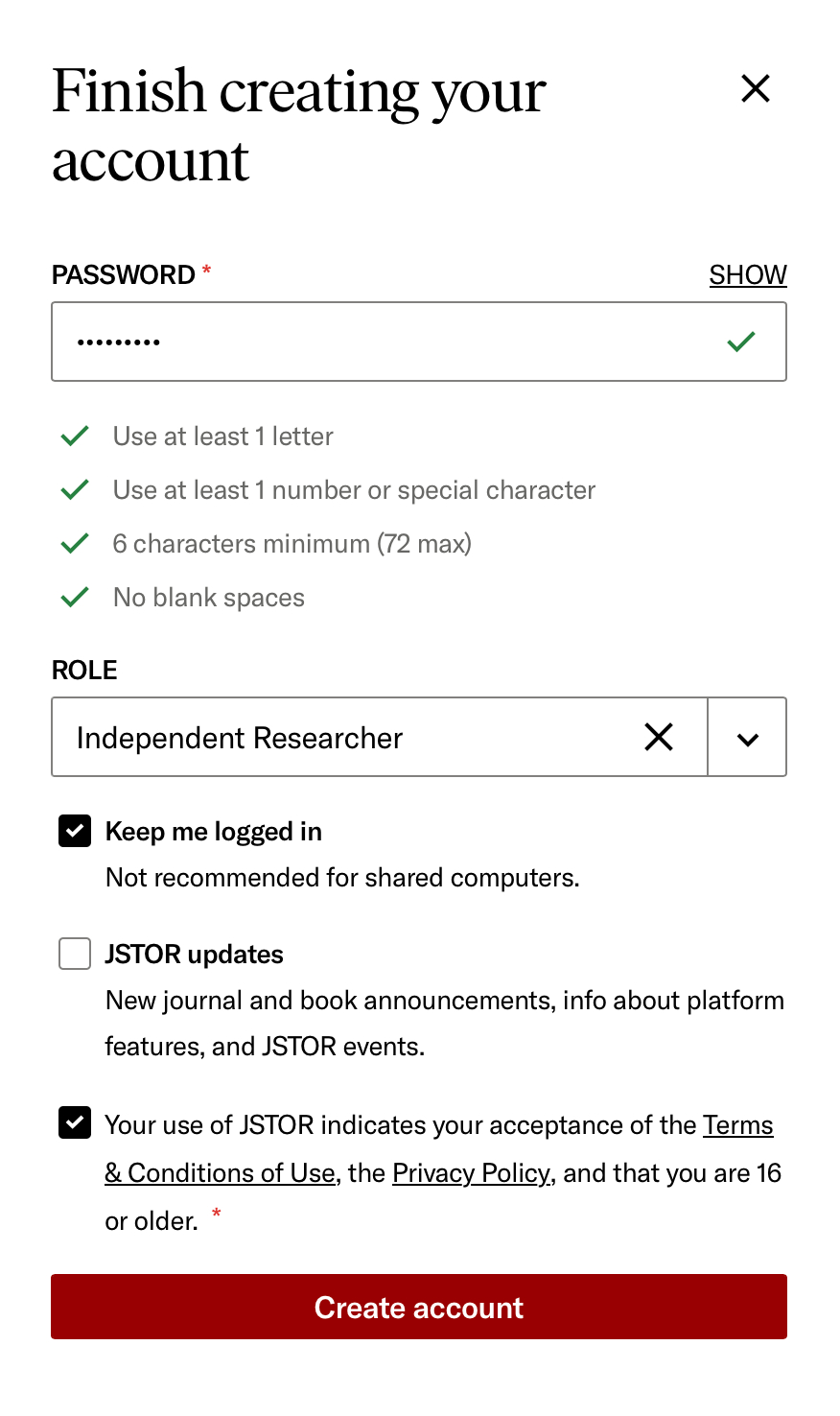This screenshot has width=840, height=1416.
Task: Click the checkmark beside '6 characters minimum'
Action: pyautogui.click(x=75, y=544)
